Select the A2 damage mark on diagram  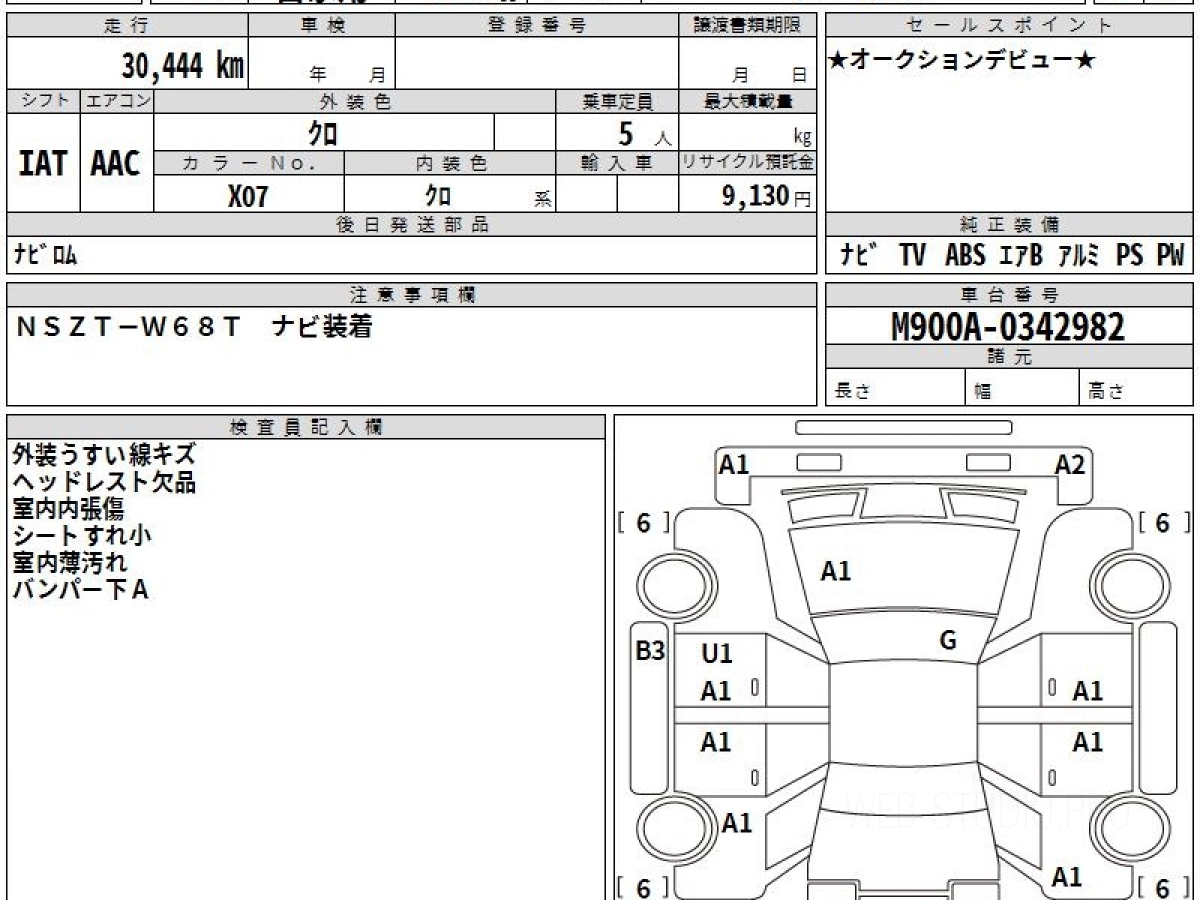click(x=1069, y=464)
